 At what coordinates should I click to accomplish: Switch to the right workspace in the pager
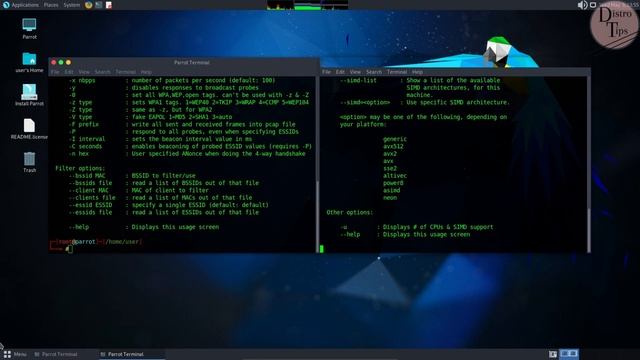pos(573,353)
